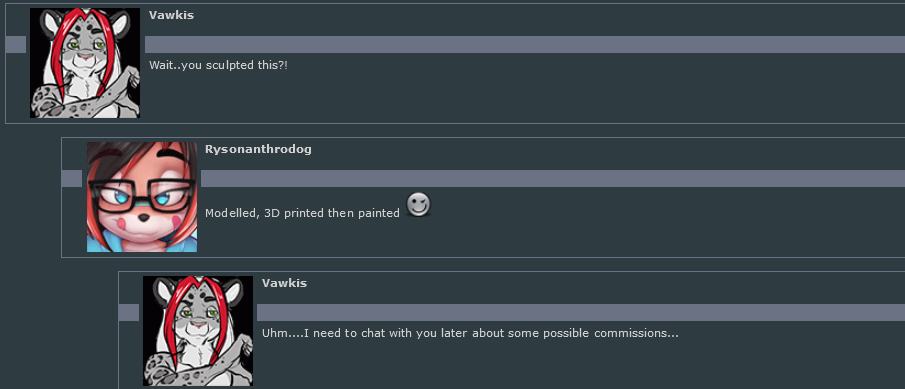Open Vawkis avatar on the first comment
Screen dimensions: 905x389
tap(85, 63)
